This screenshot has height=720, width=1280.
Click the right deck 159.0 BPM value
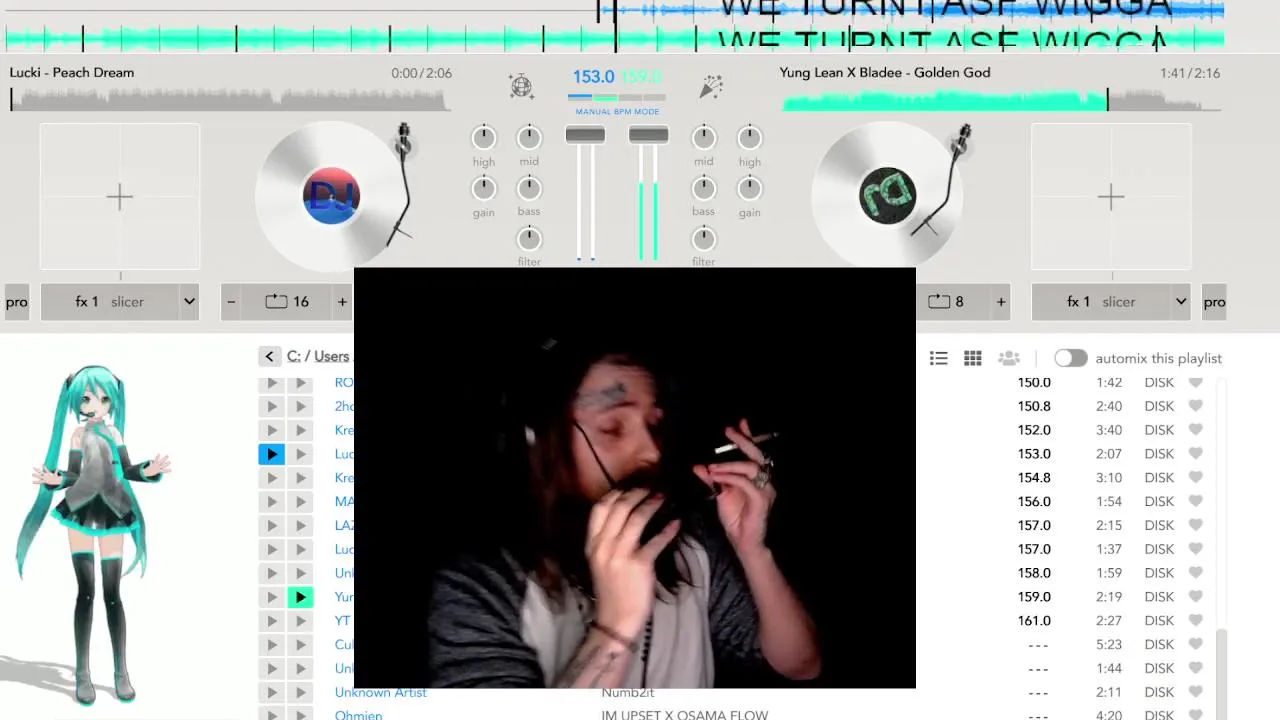point(641,77)
